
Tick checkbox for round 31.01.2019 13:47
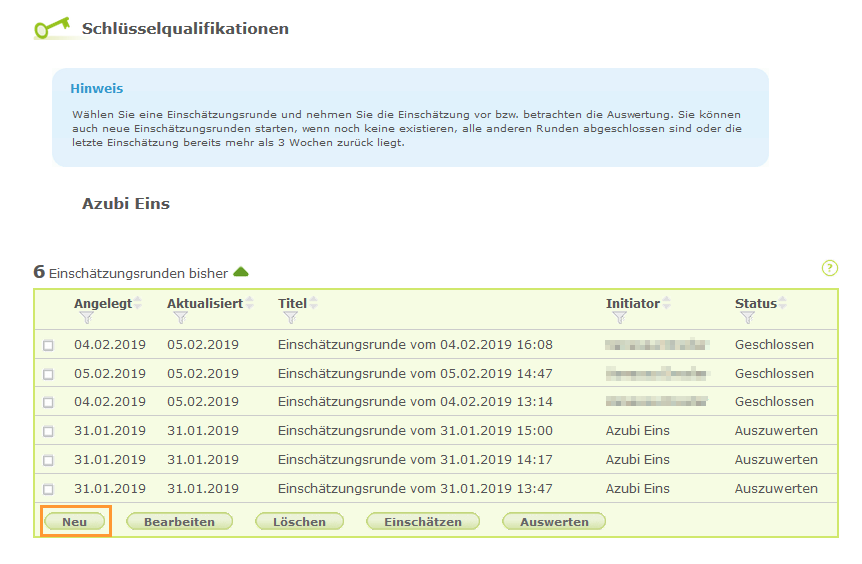pyautogui.click(x=48, y=489)
